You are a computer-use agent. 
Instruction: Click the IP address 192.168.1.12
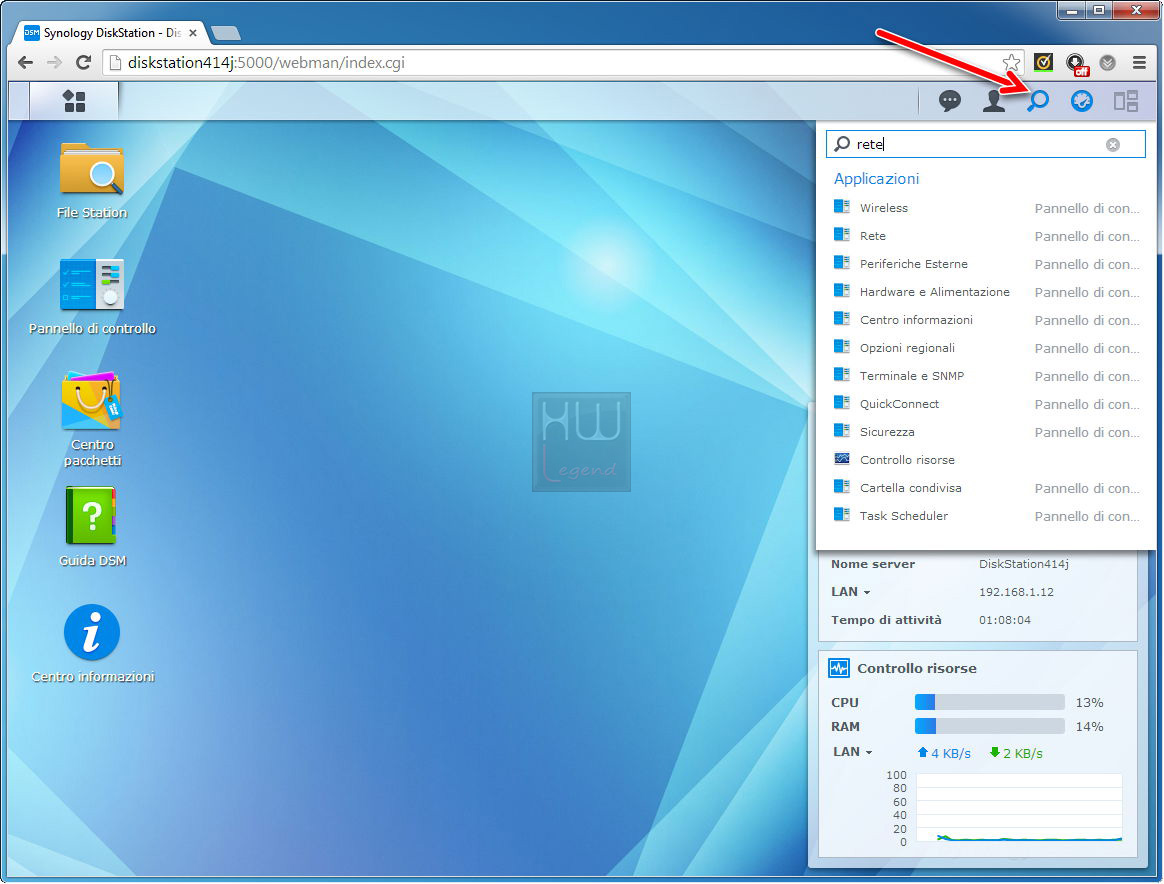coord(1016,592)
